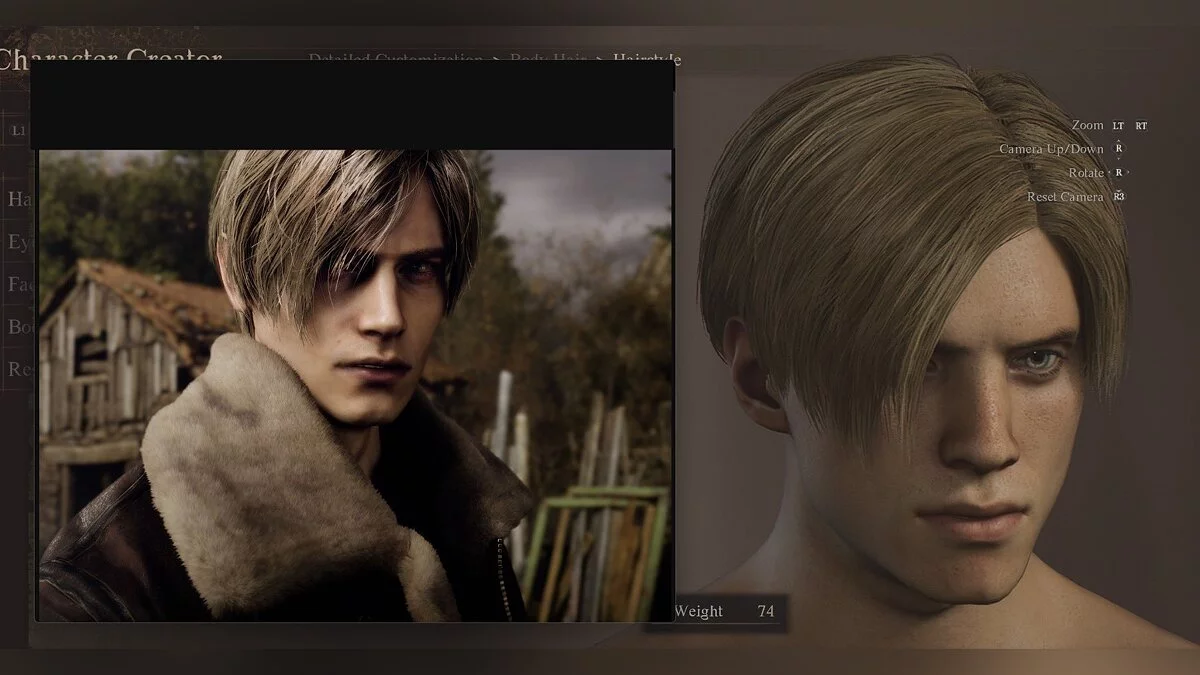The height and width of the screenshot is (675, 1200).
Task: Click the R3 Reset Camera icon
Action: pyautogui.click(x=1119, y=197)
